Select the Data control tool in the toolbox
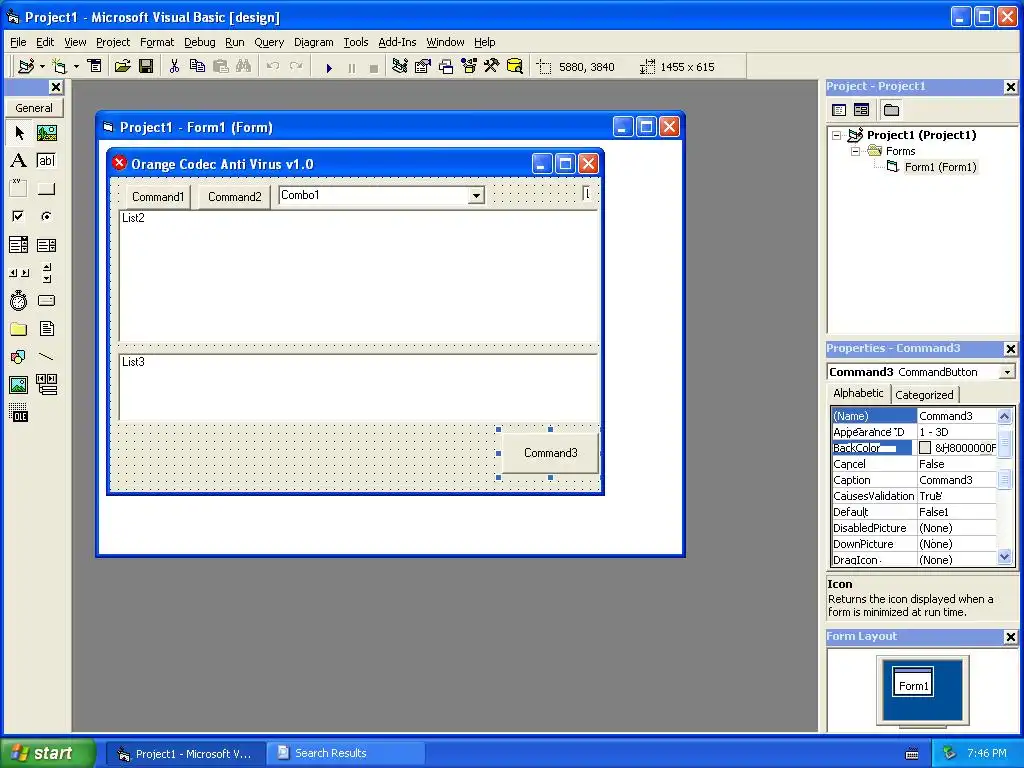1024x768 pixels. pos(46,385)
